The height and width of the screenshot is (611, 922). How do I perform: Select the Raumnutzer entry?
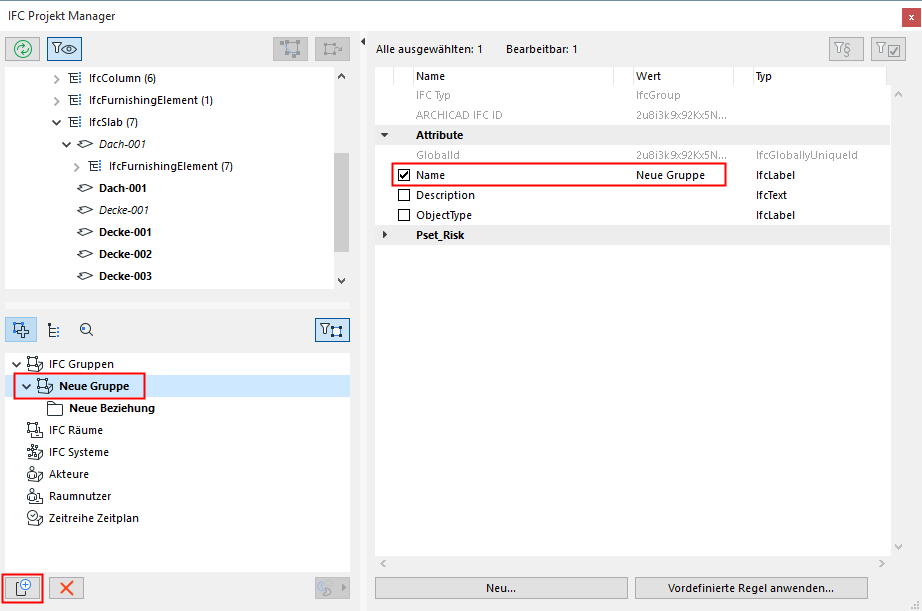(80, 496)
